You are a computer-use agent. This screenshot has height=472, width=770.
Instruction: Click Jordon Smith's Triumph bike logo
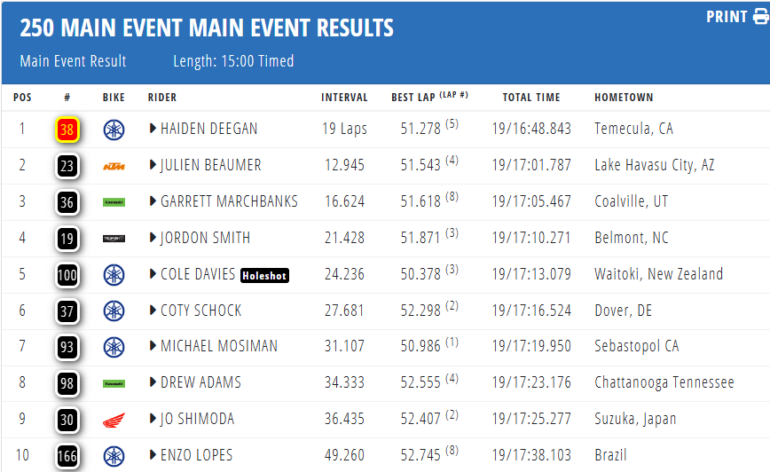point(114,238)
